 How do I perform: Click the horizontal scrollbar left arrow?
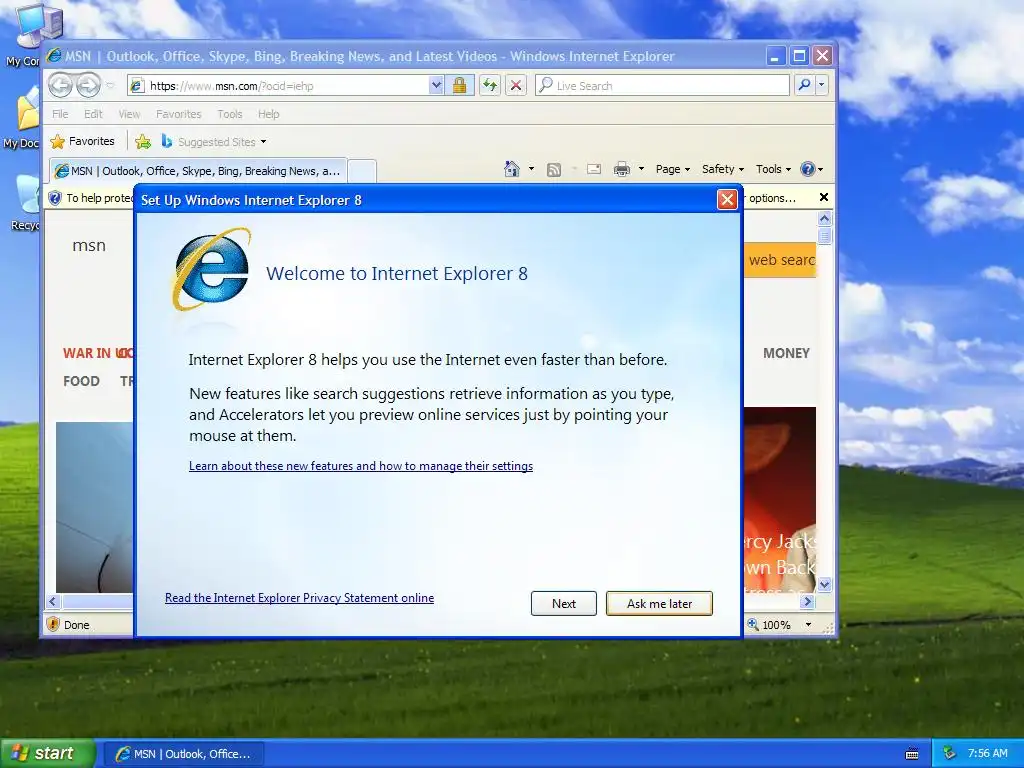(x=54, y=601)
